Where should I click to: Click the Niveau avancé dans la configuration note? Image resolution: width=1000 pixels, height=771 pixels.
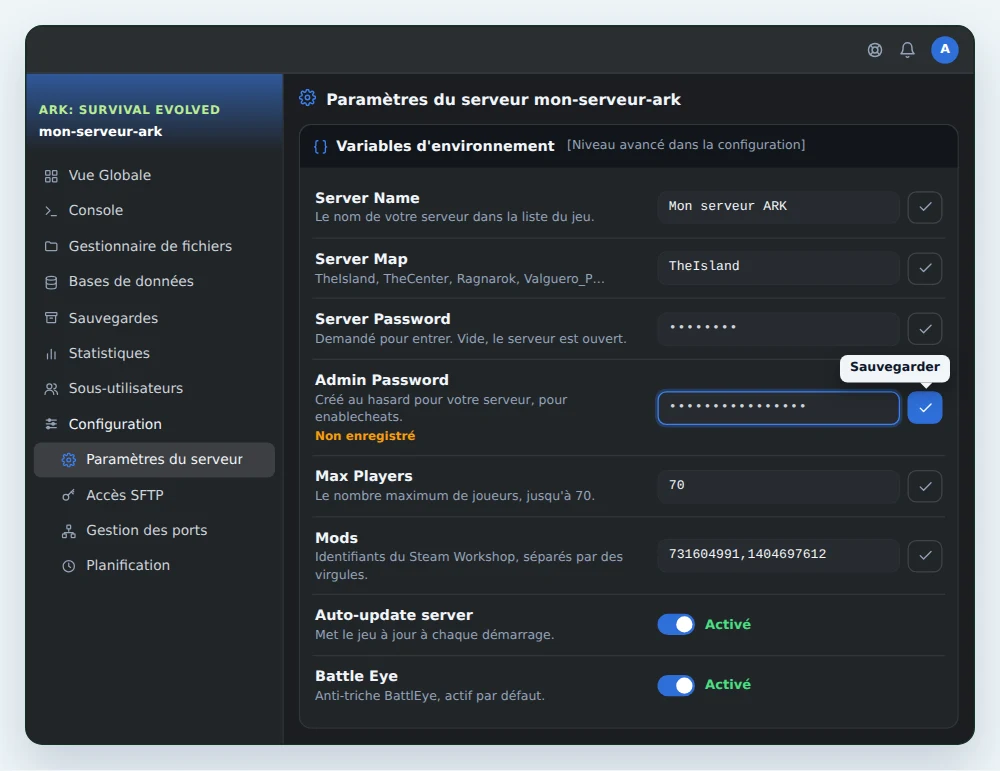pyautogui.click(x=686, y=145)
